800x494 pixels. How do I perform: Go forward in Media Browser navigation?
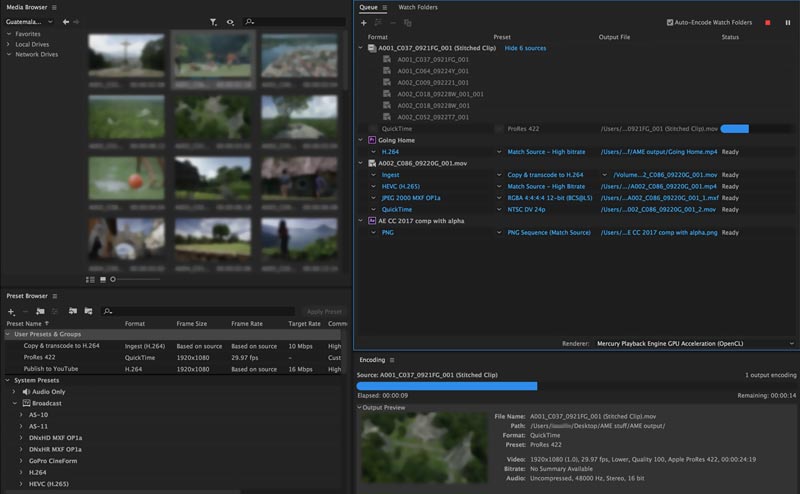tap(77, 22)
